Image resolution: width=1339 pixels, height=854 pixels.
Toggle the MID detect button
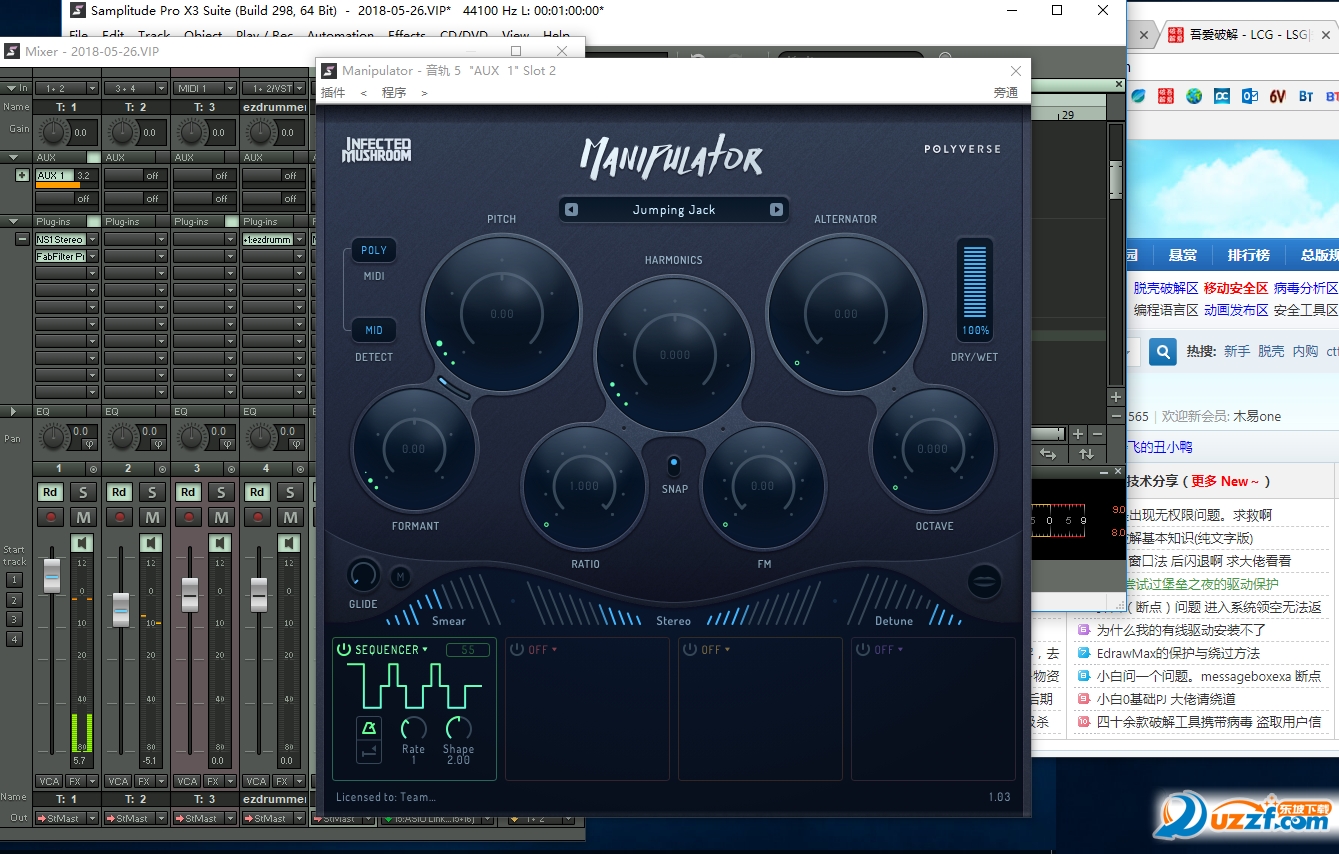pyautogui.click(x=374, y=330)
